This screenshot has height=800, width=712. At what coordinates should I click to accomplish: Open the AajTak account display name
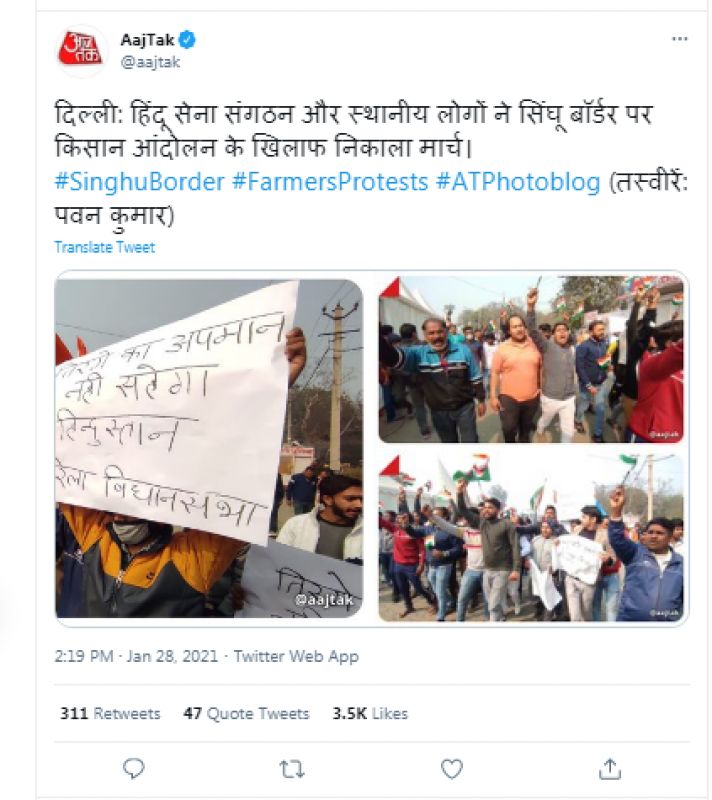click(x=147, y=39)
